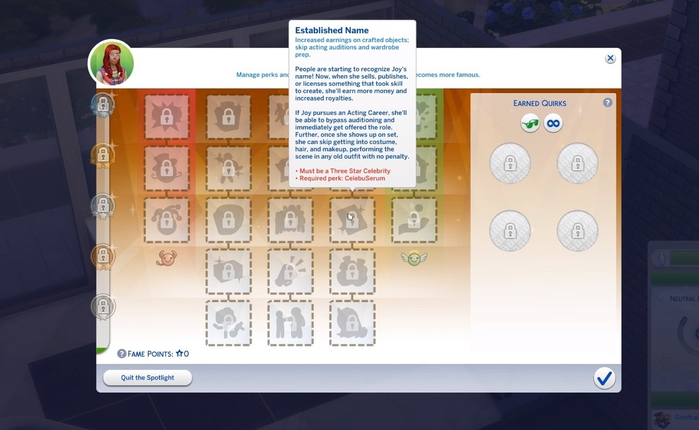Click the red devil face reputation icon

[x=166, y=258]
